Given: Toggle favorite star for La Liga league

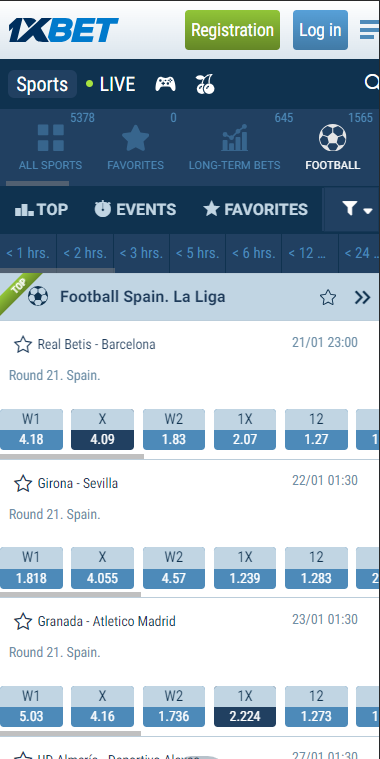Looking at the screenshot, I should tap(328, 297).
